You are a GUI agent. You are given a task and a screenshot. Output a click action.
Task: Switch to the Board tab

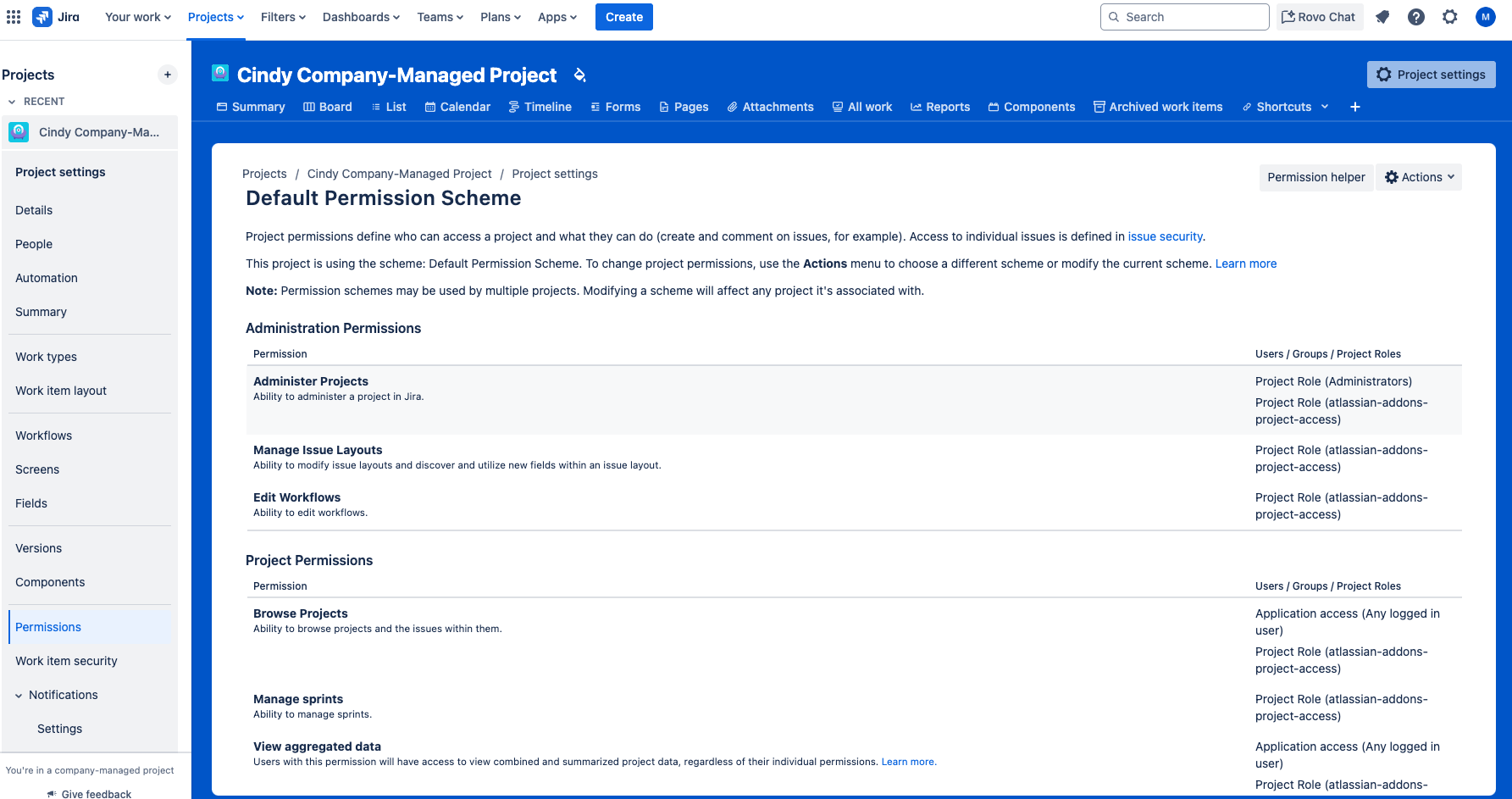click(x=327, y=107)
